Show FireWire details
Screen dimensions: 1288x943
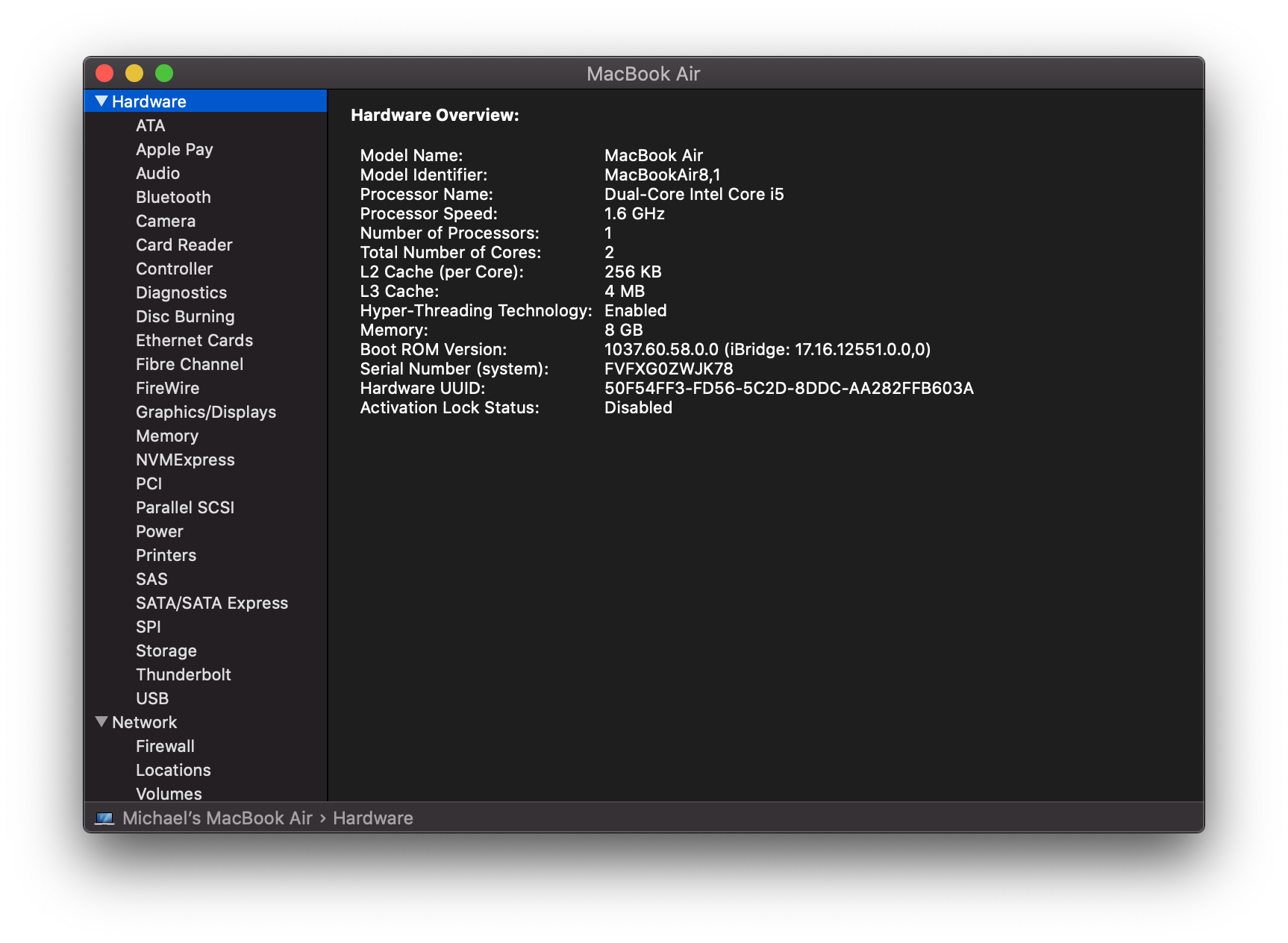coord(168,388)
